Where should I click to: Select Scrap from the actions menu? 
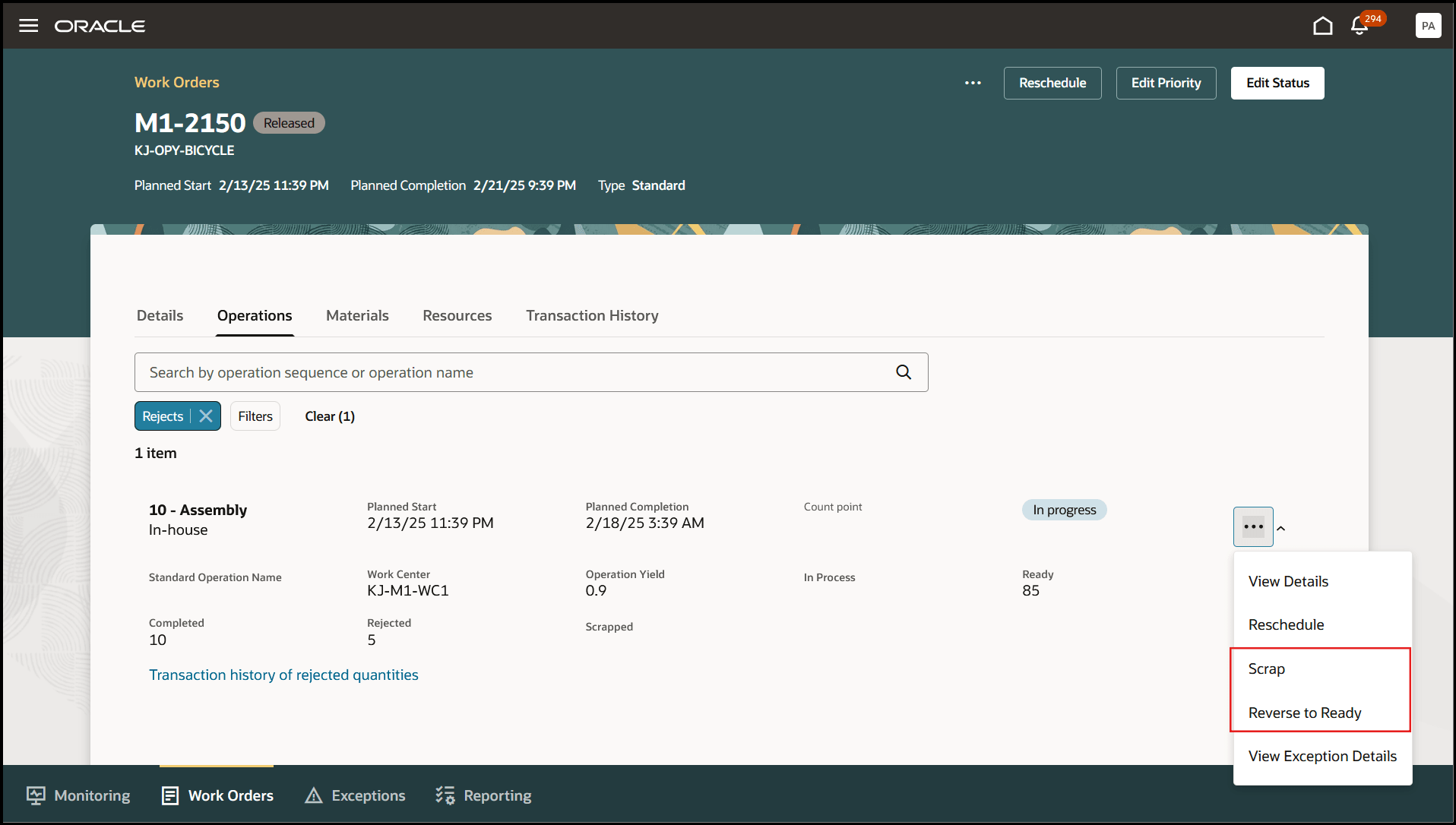(x=1321, y=669)
